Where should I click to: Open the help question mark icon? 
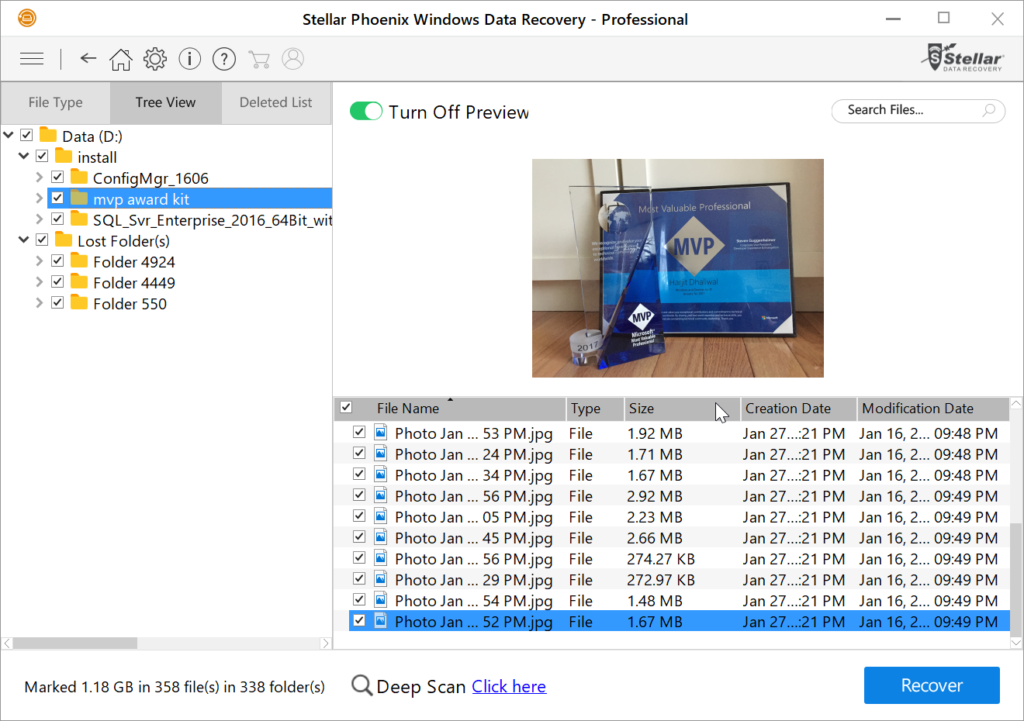(224, 59)
